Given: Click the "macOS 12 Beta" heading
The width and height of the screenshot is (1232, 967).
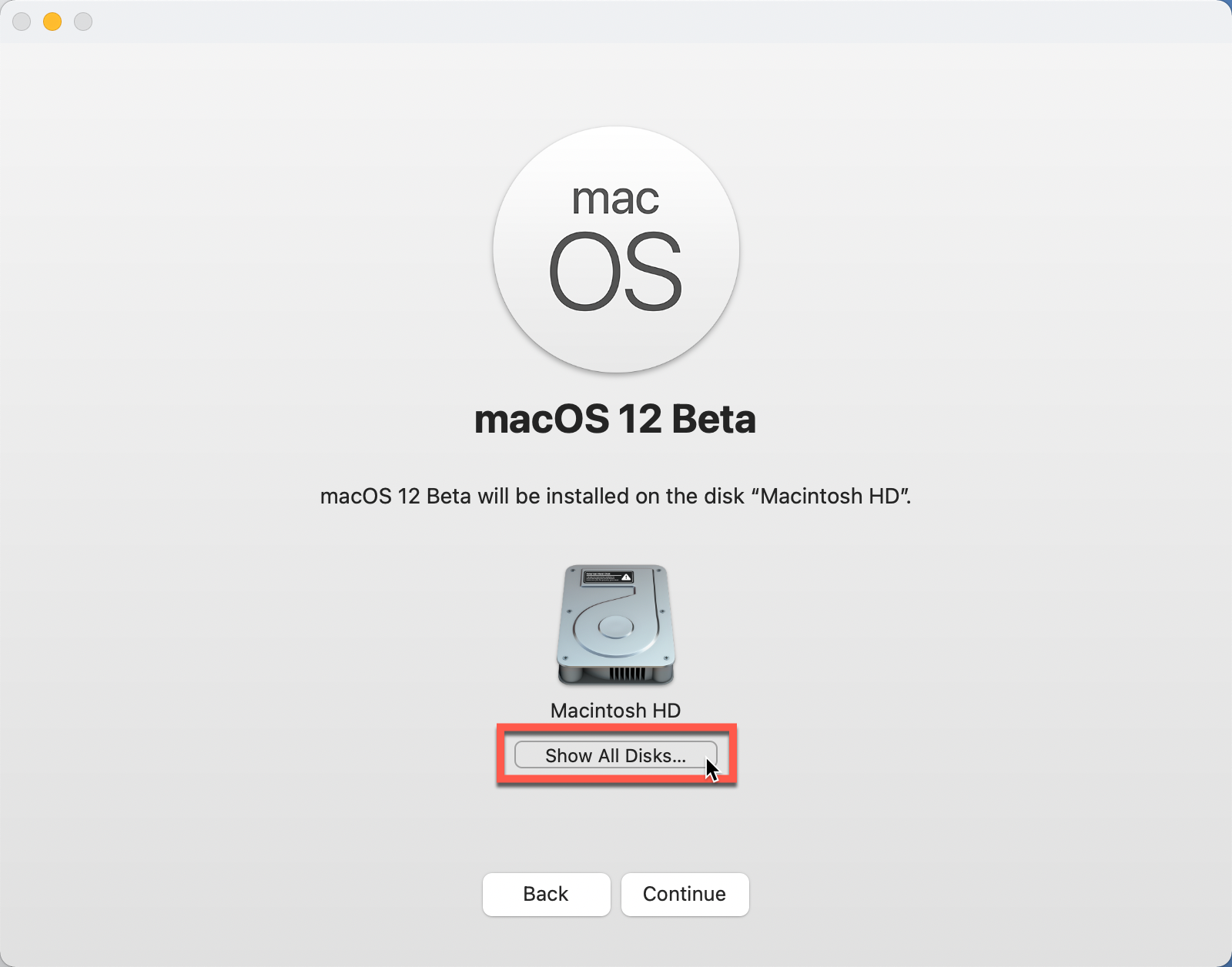Looking at the screenshot, I should point(615,420).
